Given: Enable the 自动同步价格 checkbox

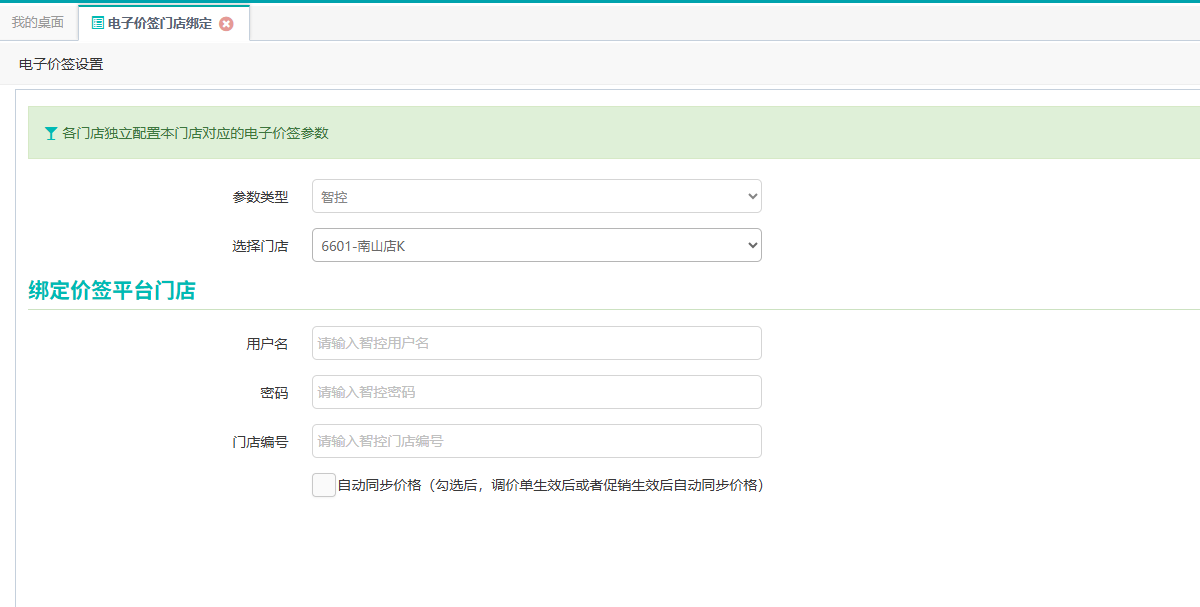Looking at the screenshot, I should pos(324,485).
